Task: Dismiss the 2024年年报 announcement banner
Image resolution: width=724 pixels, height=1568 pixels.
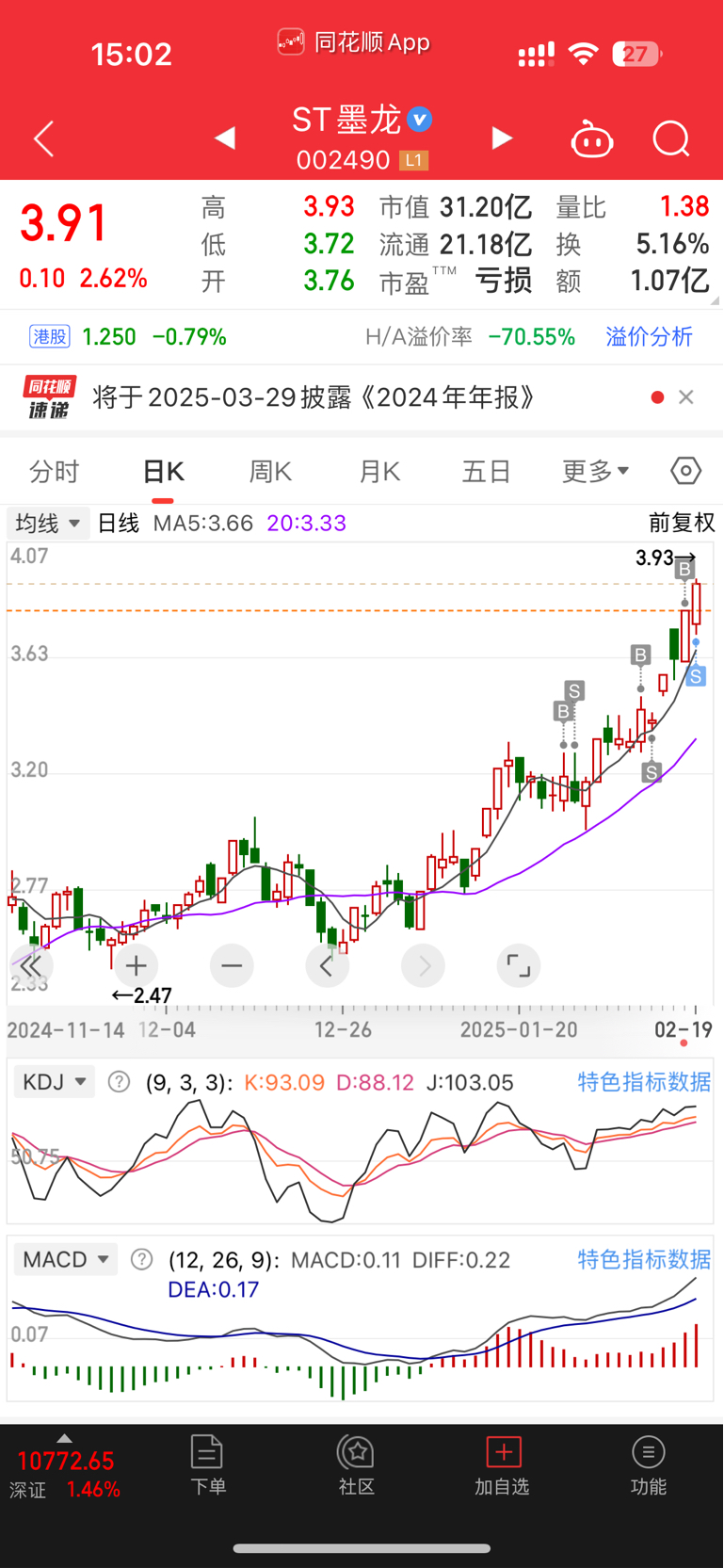Action: [x=686, y=397]
